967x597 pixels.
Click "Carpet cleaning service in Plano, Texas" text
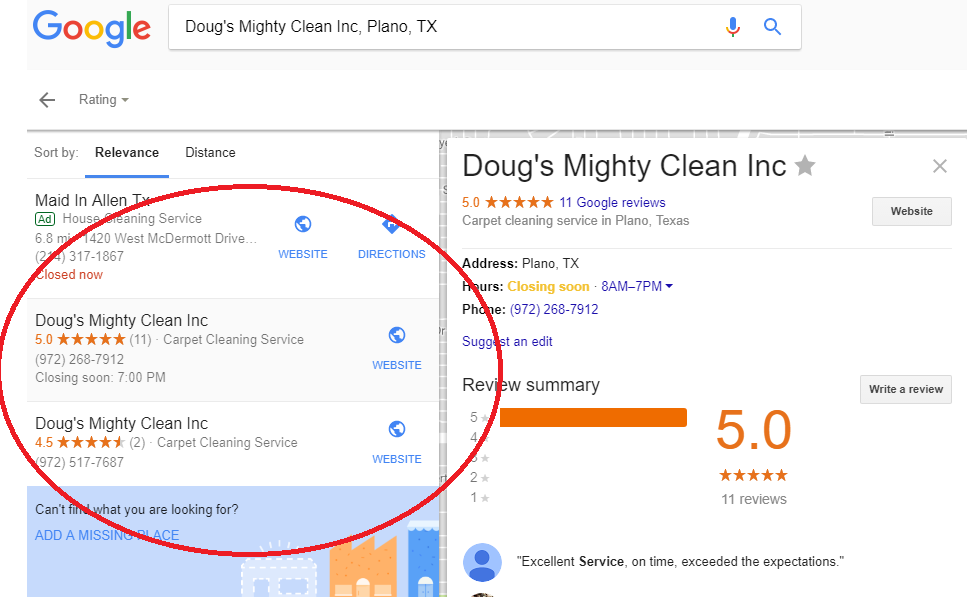click(x=575, y=221)
